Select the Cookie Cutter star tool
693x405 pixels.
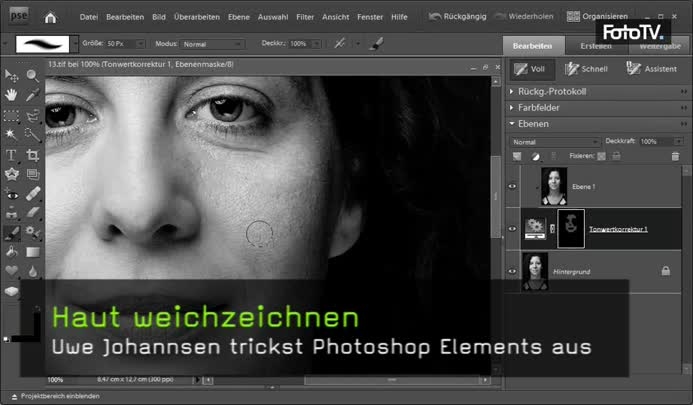[11, 174]
